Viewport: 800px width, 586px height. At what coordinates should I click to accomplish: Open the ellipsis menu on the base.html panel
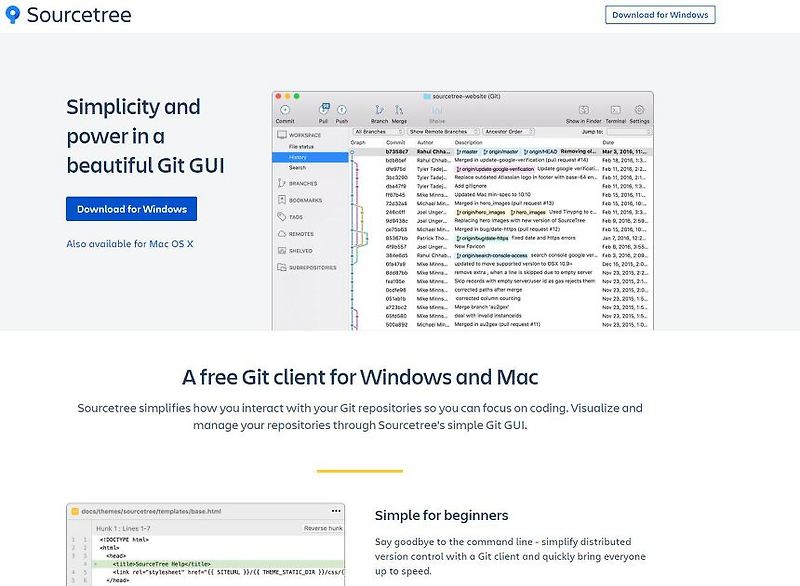336,511
